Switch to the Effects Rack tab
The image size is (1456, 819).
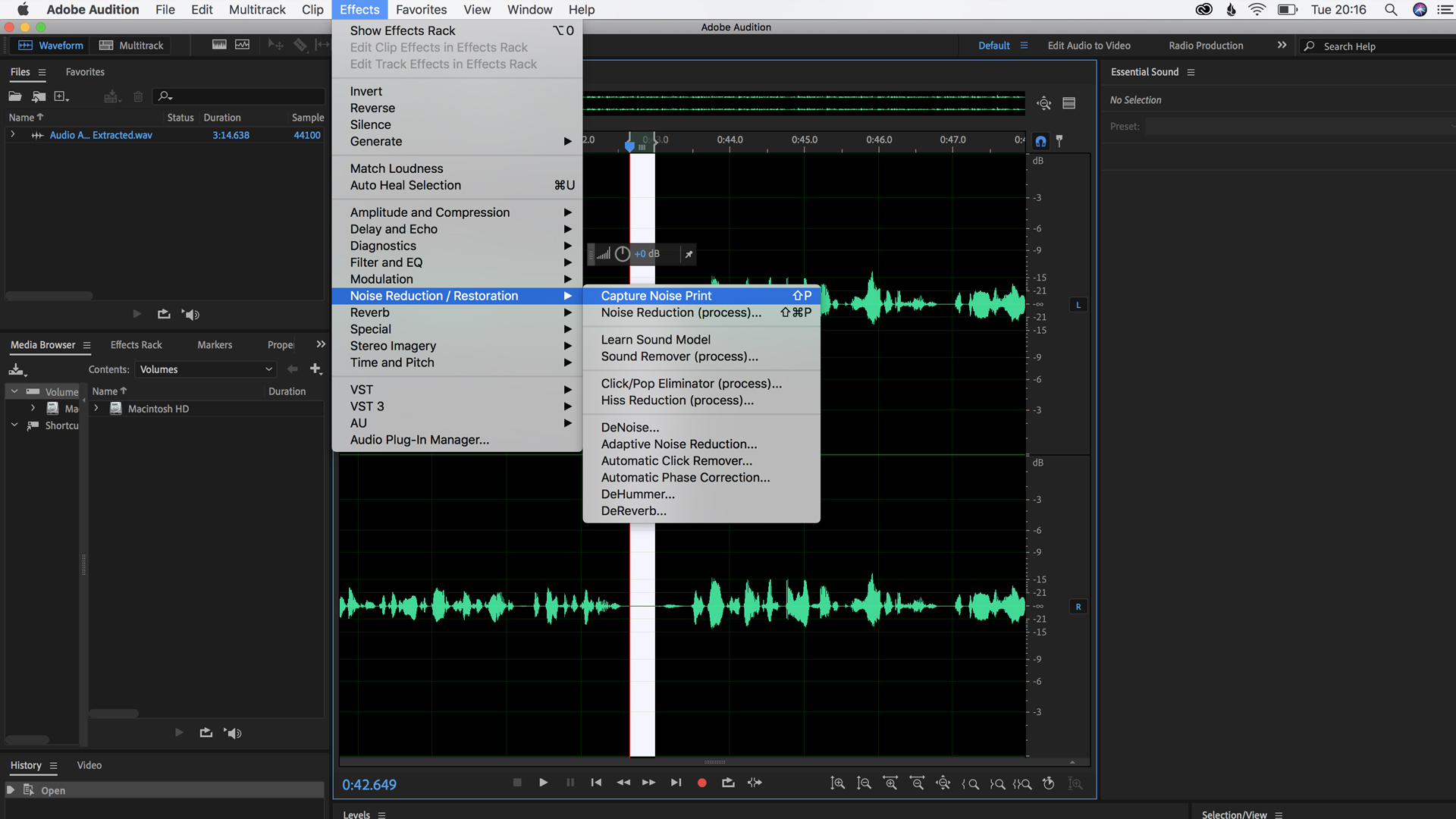(x=136, y=344)
